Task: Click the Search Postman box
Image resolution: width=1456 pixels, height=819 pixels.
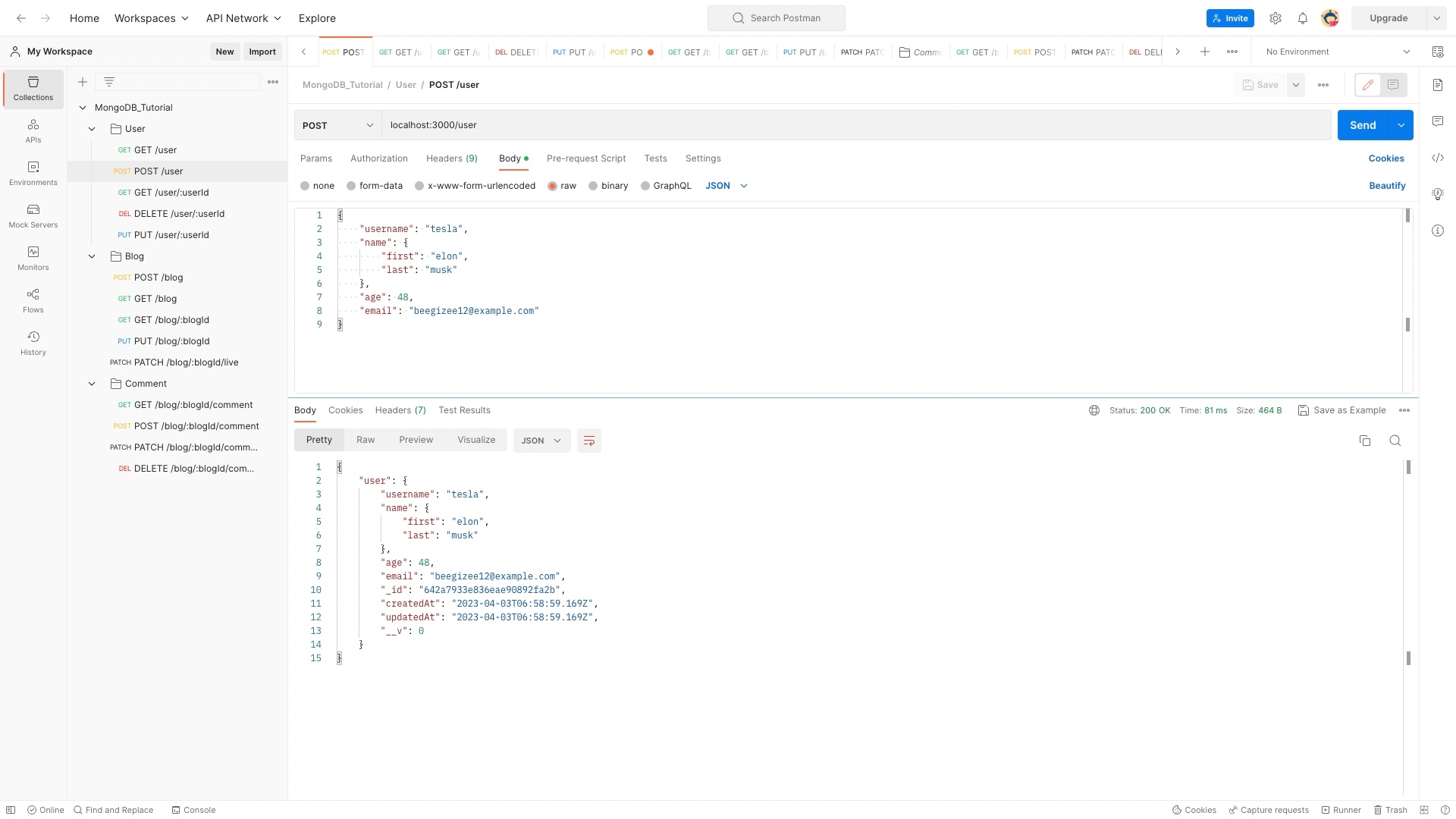Action: coord(777,18)
